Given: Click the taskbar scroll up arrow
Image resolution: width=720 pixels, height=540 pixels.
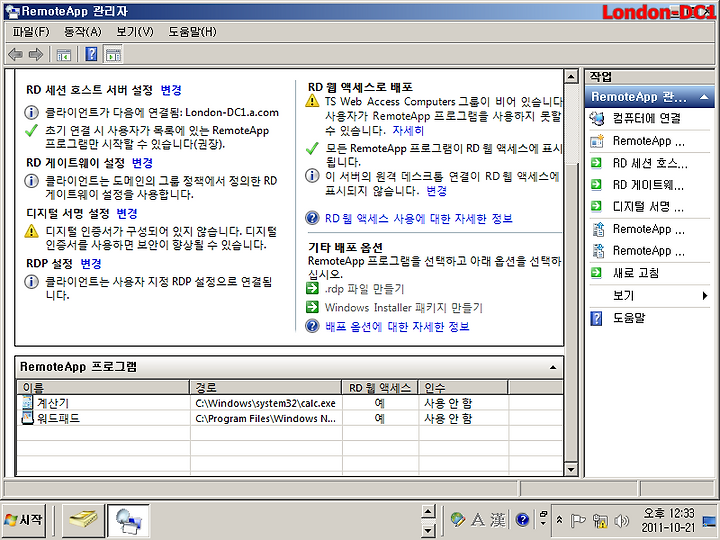Looking at the screenshot, I should click(428, 511).
